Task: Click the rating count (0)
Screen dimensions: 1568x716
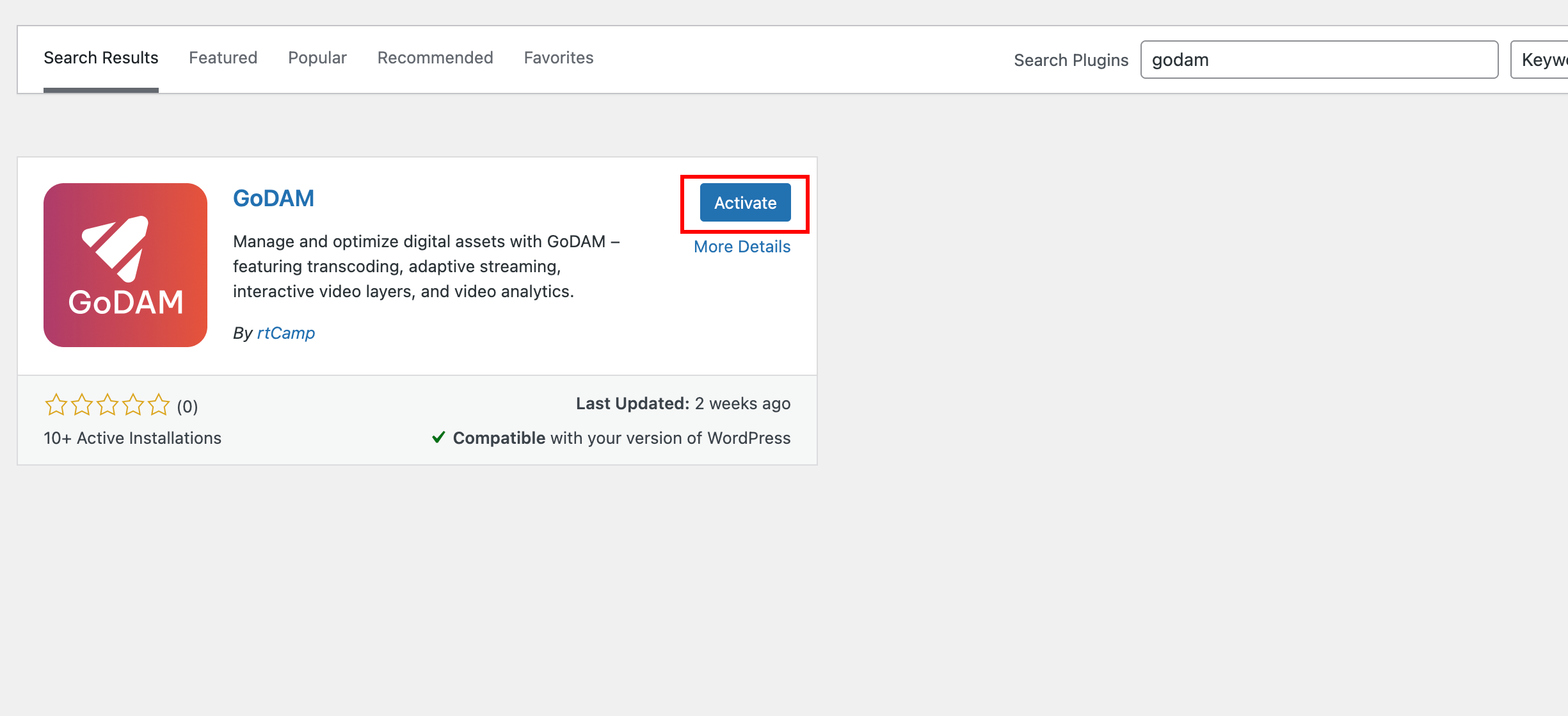Action: 188,407
